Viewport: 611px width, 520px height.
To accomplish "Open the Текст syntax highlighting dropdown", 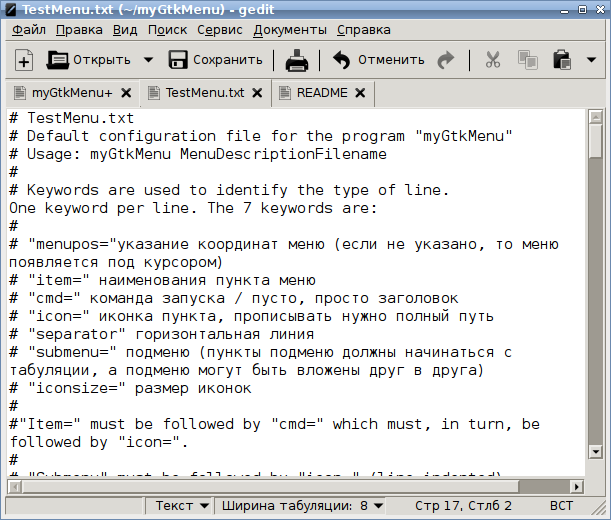I will (179, 506).
